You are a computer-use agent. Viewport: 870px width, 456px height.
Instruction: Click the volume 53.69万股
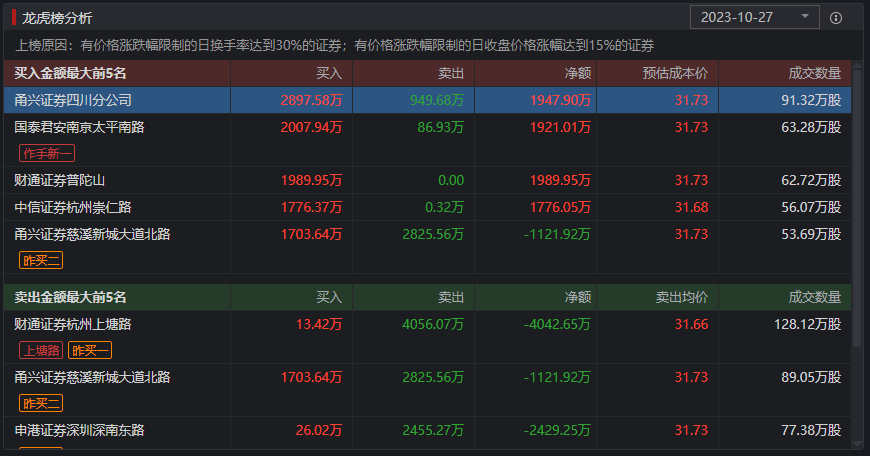coord(811,234)
